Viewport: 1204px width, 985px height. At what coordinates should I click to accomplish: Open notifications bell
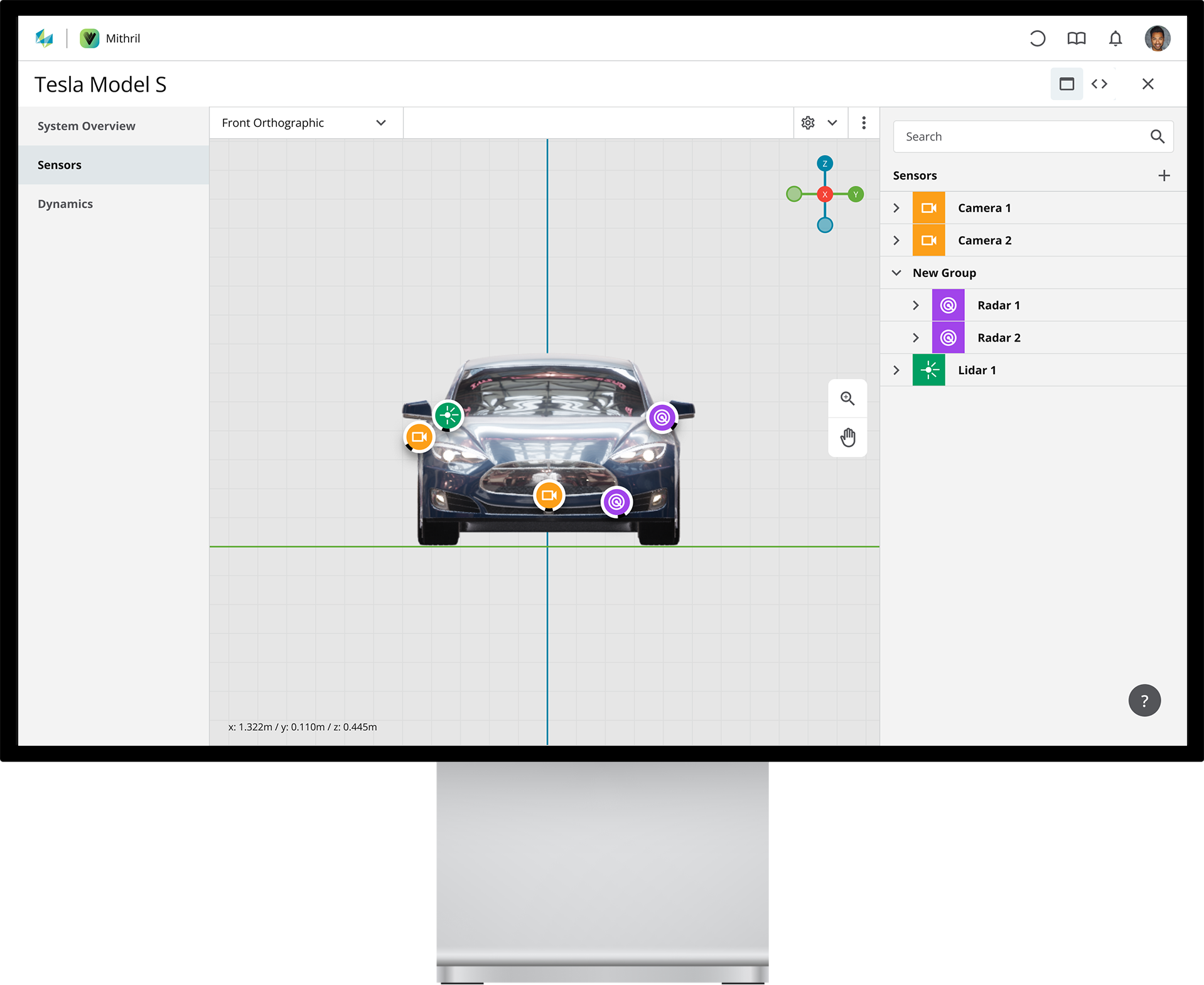[1115, 38]
